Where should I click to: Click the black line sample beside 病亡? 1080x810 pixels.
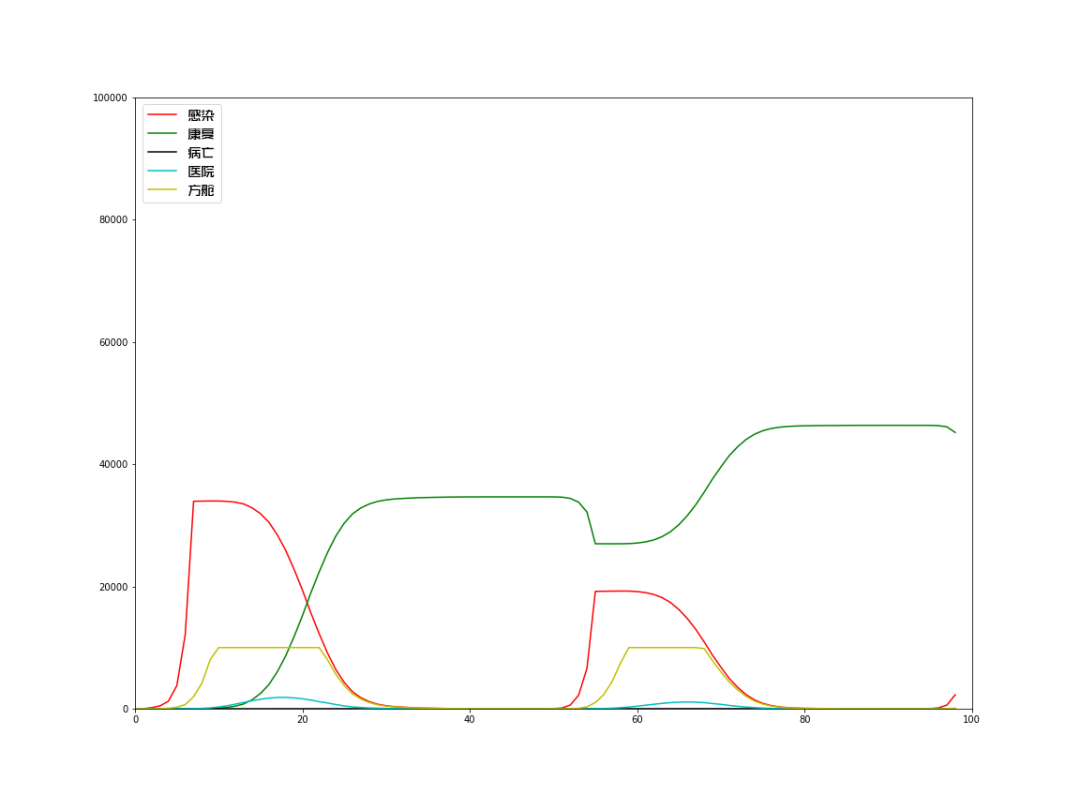(163, 152)
